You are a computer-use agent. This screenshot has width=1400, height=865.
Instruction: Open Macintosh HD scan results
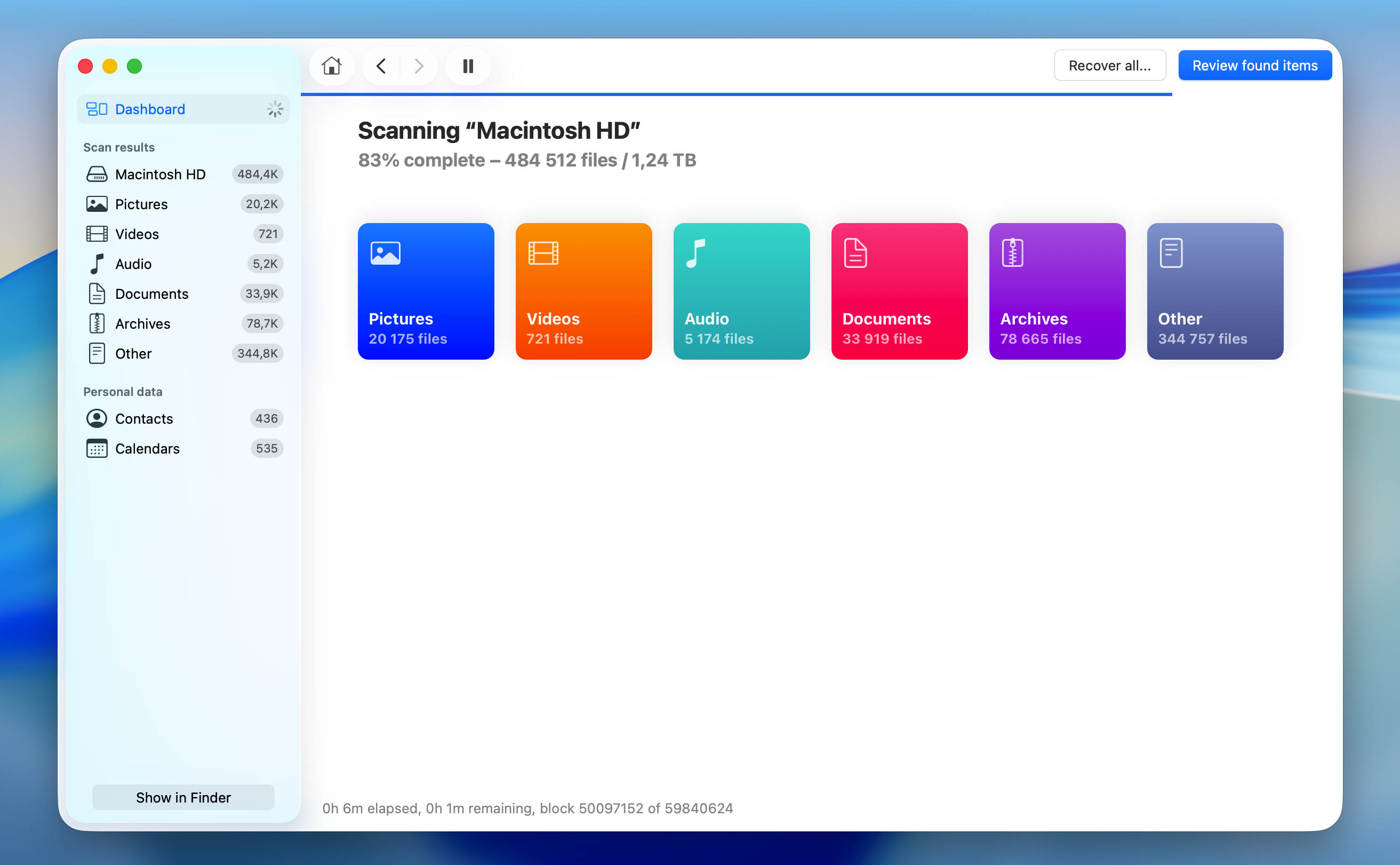coord(183,174)
